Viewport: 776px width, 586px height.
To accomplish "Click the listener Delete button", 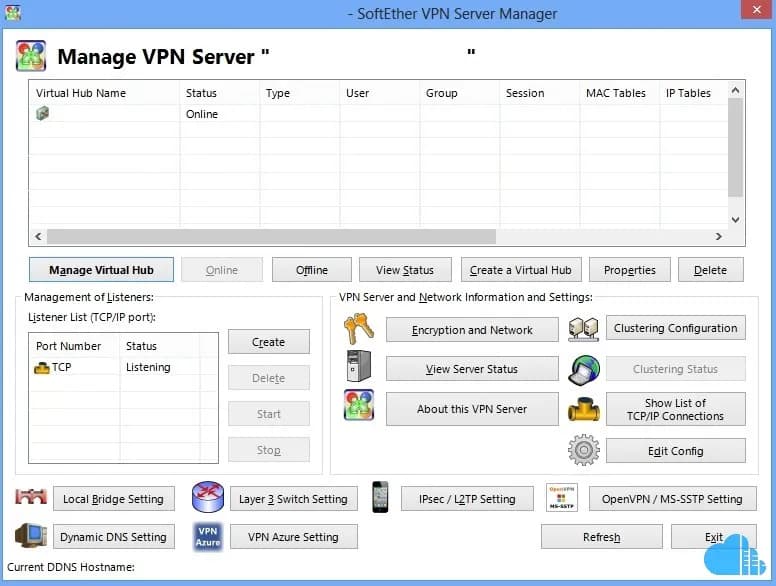I will (x=269, y=378).
